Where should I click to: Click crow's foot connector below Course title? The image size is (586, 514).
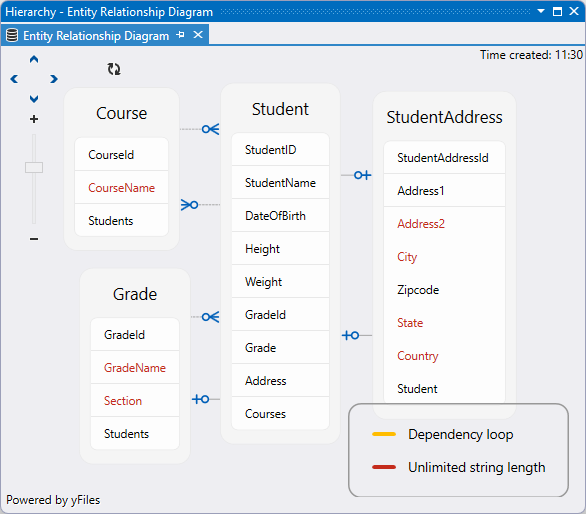pyautogui.click(x=210, y=129)
